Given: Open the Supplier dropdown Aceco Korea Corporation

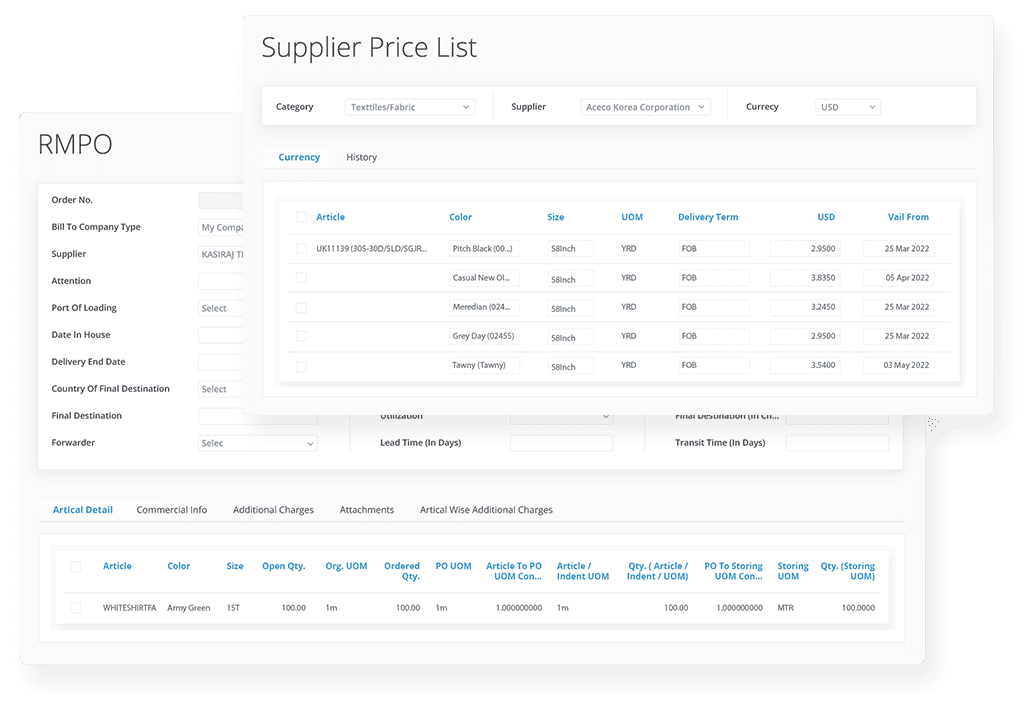Looking at the screenshot, I should [645, 107].
